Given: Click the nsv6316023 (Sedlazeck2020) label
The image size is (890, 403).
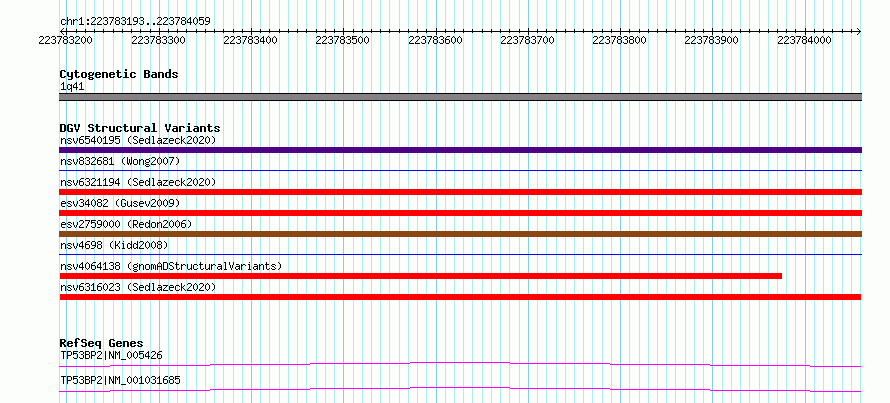Looking at the screenshot, I should click(x=138, y=287).
